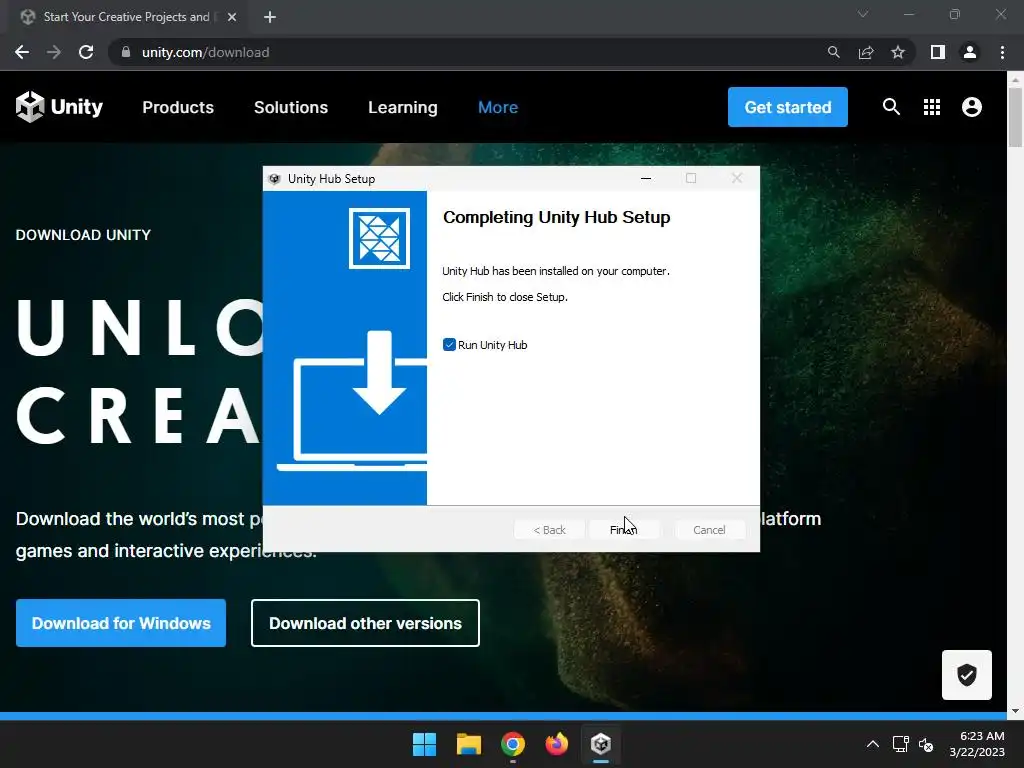Click the DOWNLOAD UNITY heading text
The image size is (1024, 768).
pyautogui.click(x=83, y=235)
